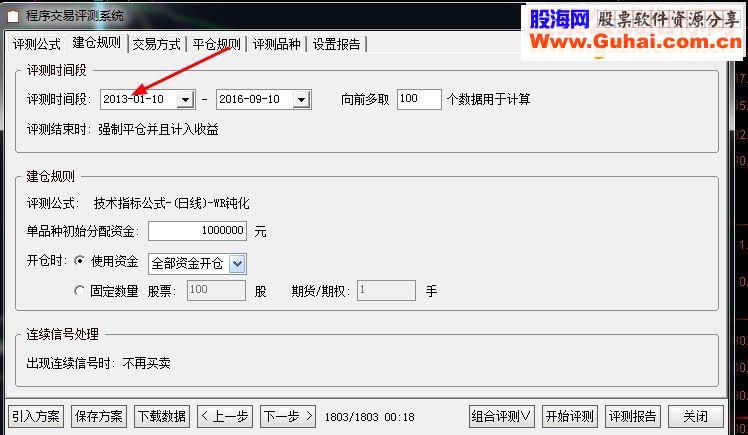Screen dimensions: 748x435
Task: Open the 评测报告 button
Action: tap(633, 416)
